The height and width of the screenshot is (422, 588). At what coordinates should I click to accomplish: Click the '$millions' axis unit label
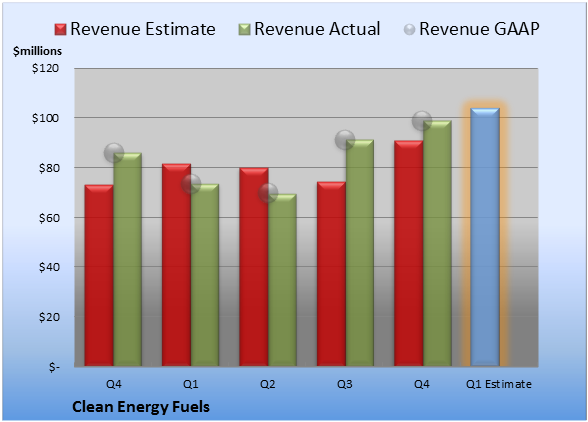coord(38,51)
